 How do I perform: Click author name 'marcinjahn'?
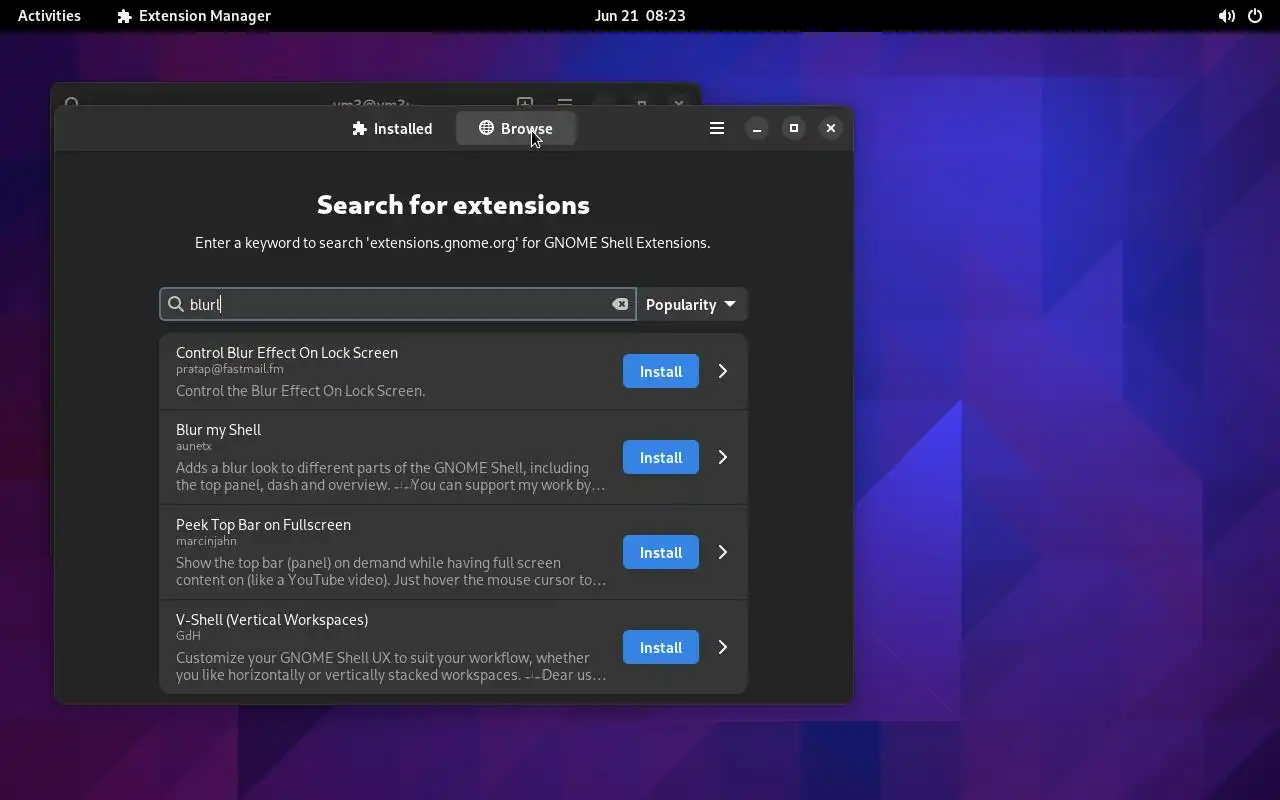pos(206,541)
